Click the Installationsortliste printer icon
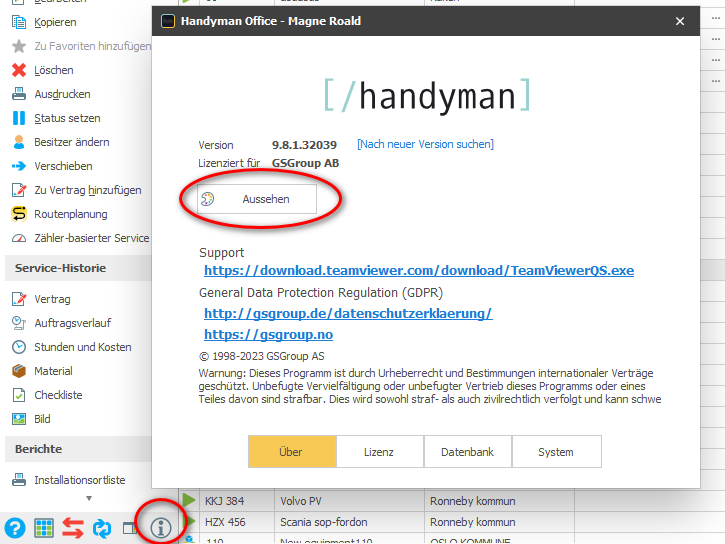The image size is (725, 544). (19, 480)
